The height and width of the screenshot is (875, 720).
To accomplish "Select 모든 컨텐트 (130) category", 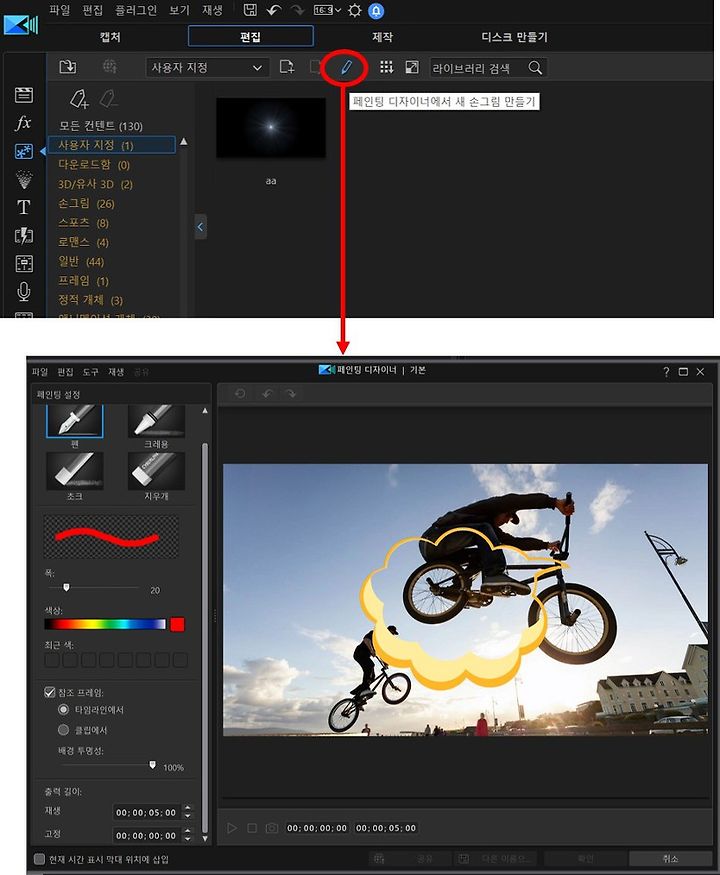I will pos(101,126).
